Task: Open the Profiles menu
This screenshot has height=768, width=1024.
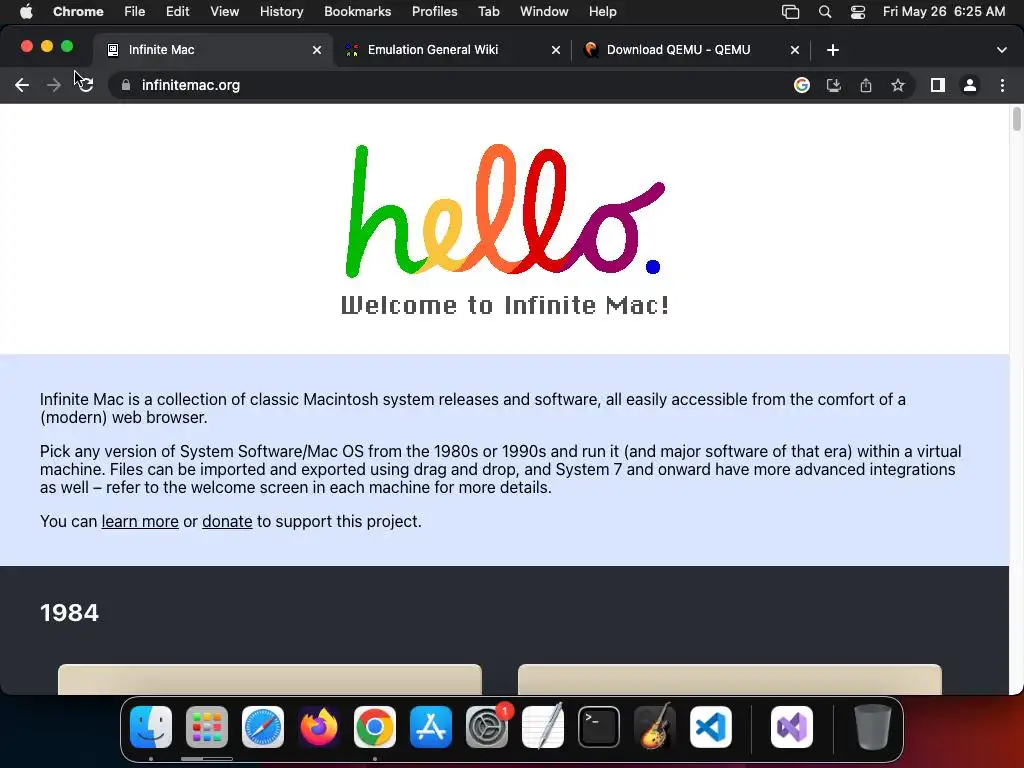Action: tap(434, 11)
